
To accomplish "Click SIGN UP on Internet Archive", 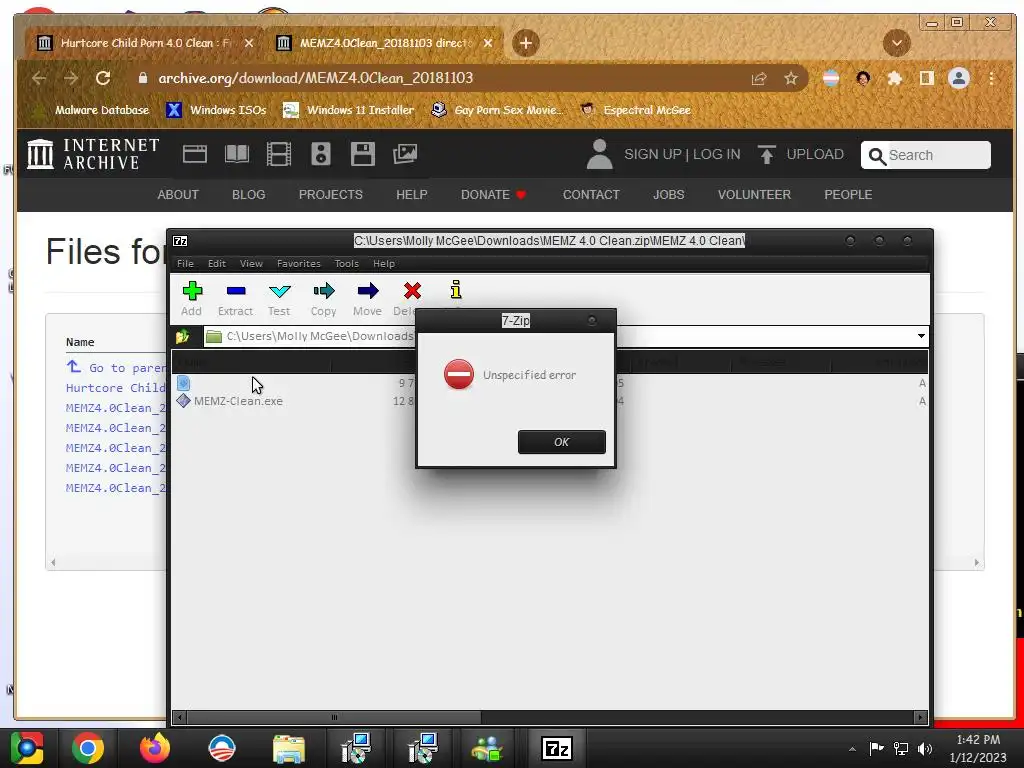I will click(652, 154).
